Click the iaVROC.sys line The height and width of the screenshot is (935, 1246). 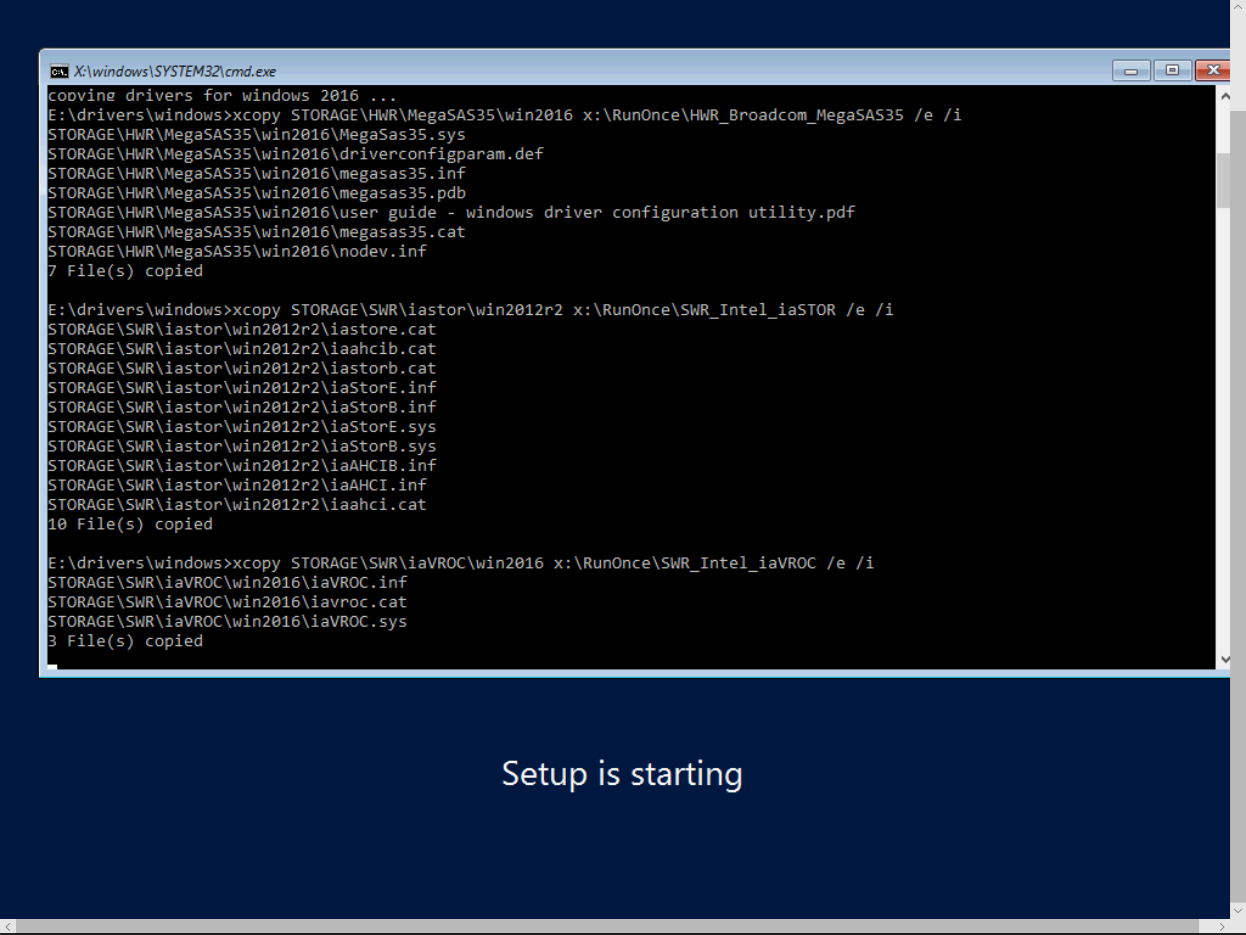227,621
